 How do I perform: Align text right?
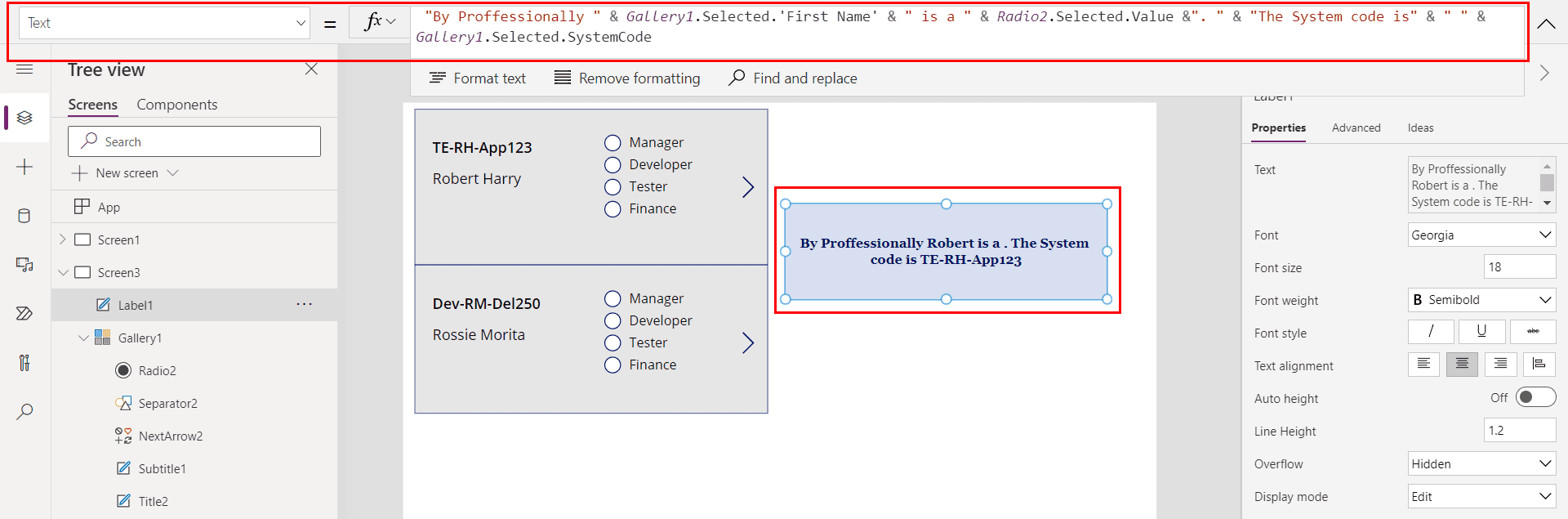point(1501,365)
